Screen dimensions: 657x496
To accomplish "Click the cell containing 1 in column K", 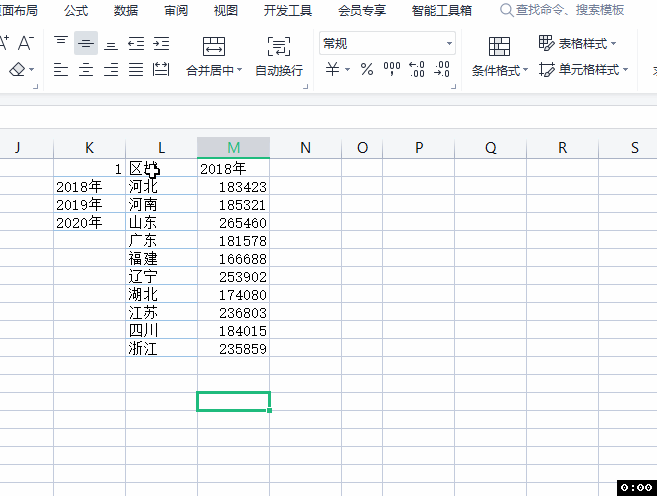I will pos(89,168).
